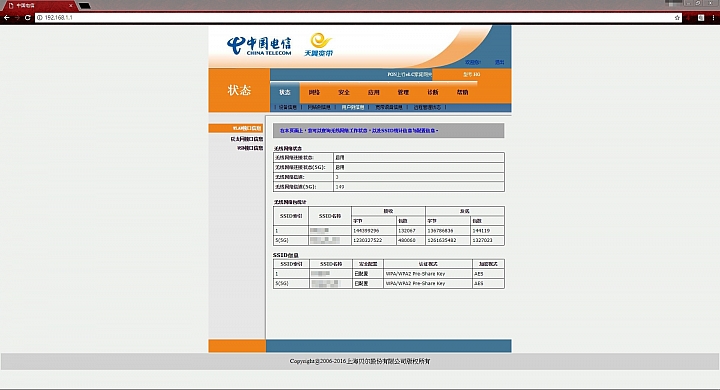Bookmark this page with the star icon
The height and width of the screenshot is (390, 720).
[x=677, y=17]
